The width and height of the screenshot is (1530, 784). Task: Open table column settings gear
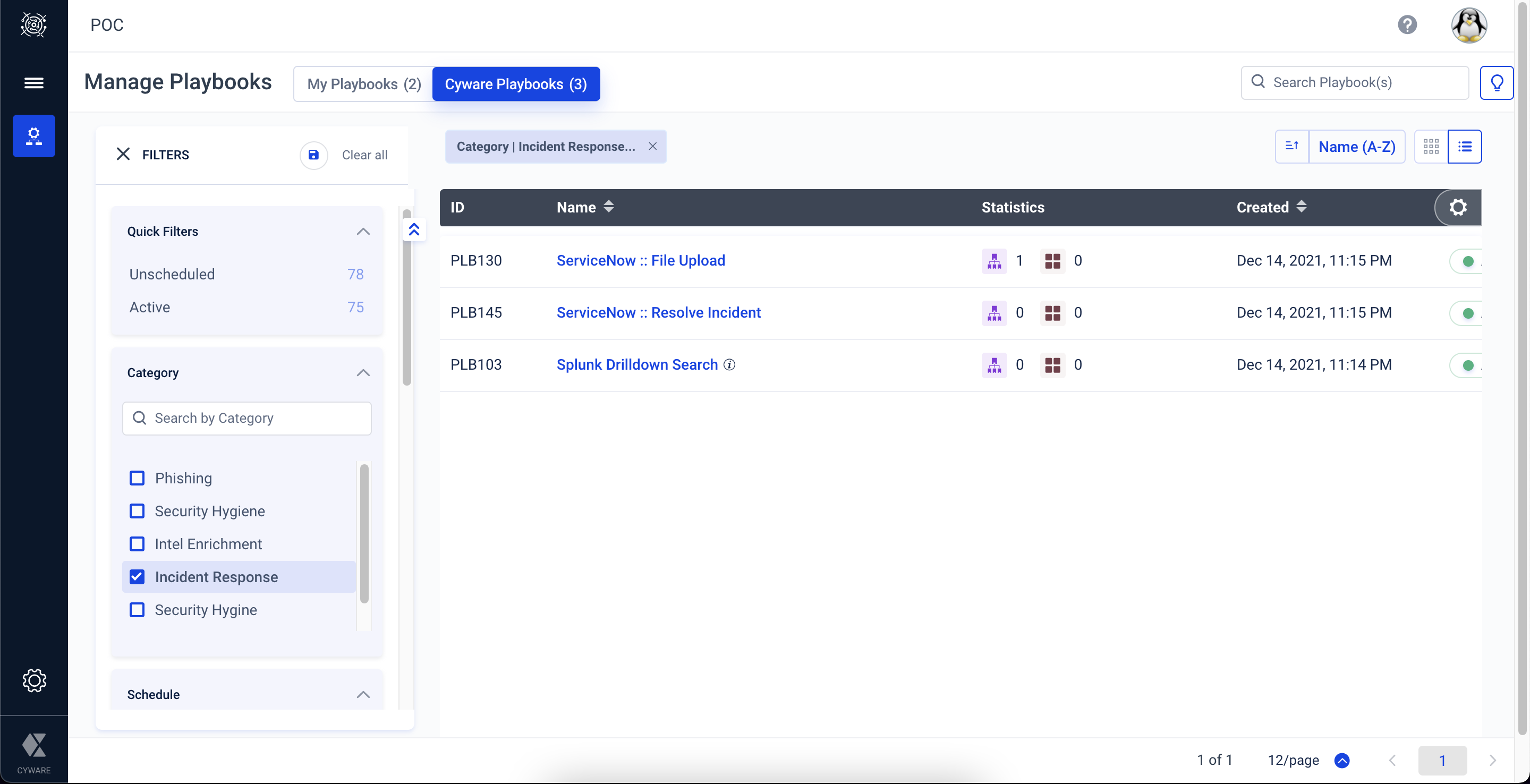[x=1458, y=207]
